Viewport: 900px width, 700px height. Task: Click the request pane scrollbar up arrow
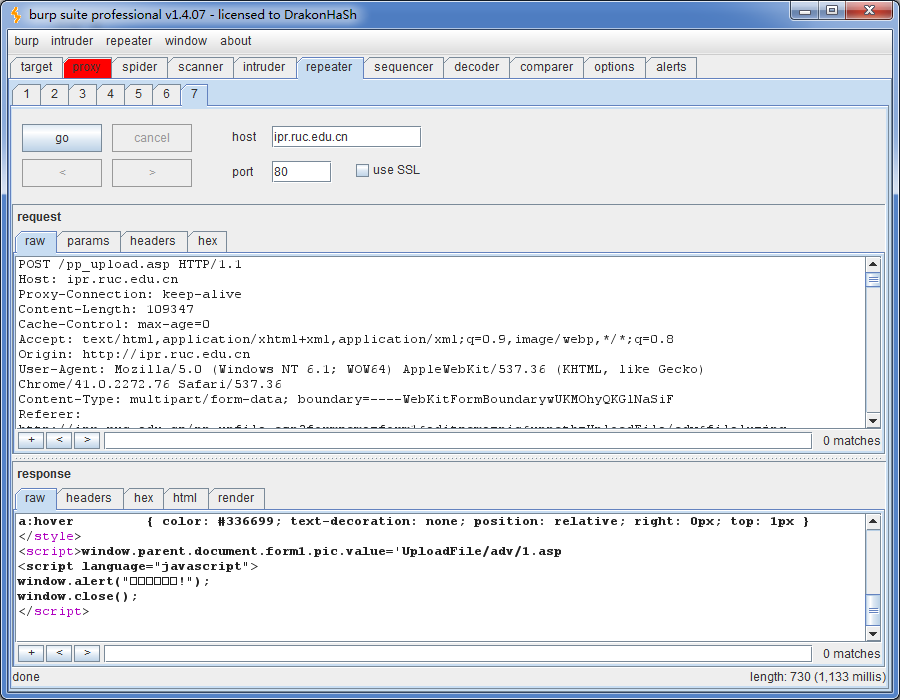873,265
